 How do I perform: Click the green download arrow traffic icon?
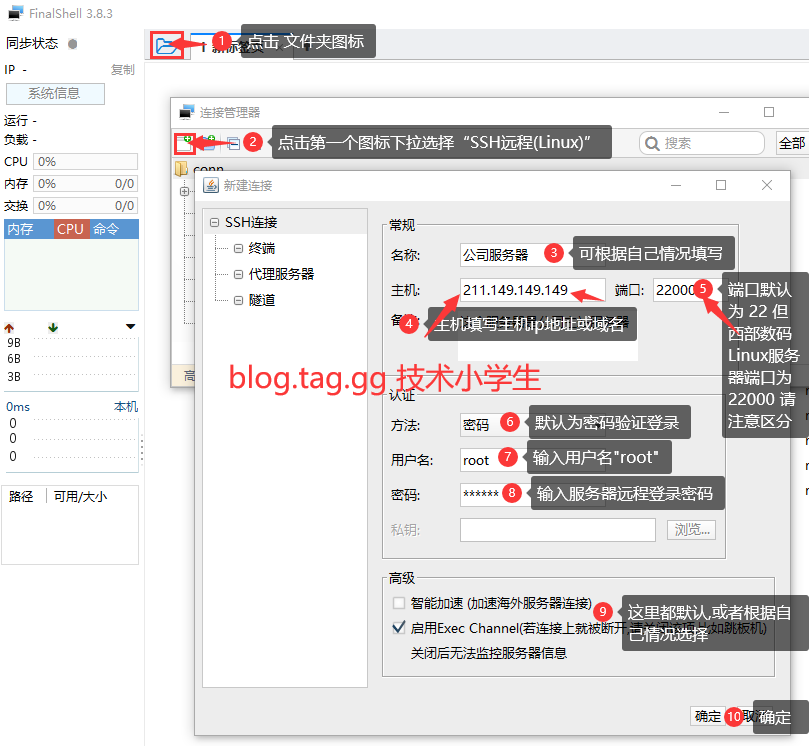(x=52, y=327)
